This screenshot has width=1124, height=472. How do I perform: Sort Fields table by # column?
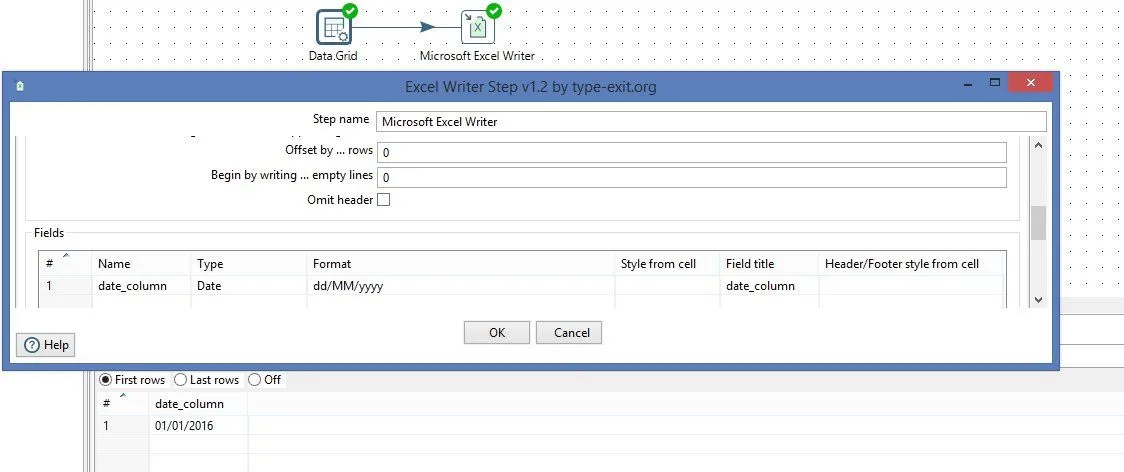pyautogui.click(x=65, y=263)
